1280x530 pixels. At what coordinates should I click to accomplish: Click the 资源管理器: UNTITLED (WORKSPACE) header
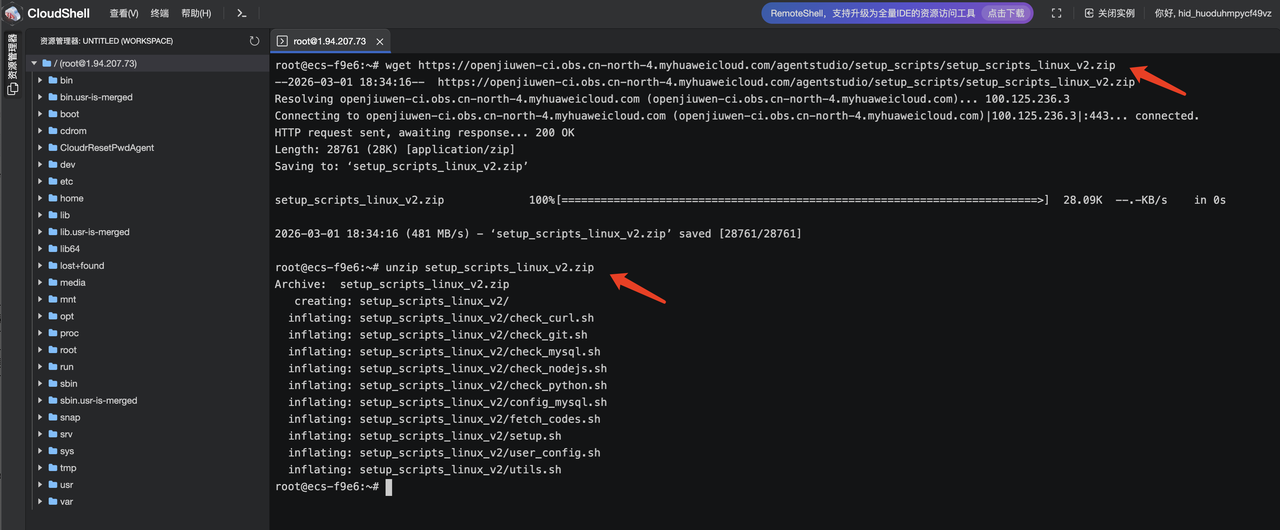pos(107,41)
